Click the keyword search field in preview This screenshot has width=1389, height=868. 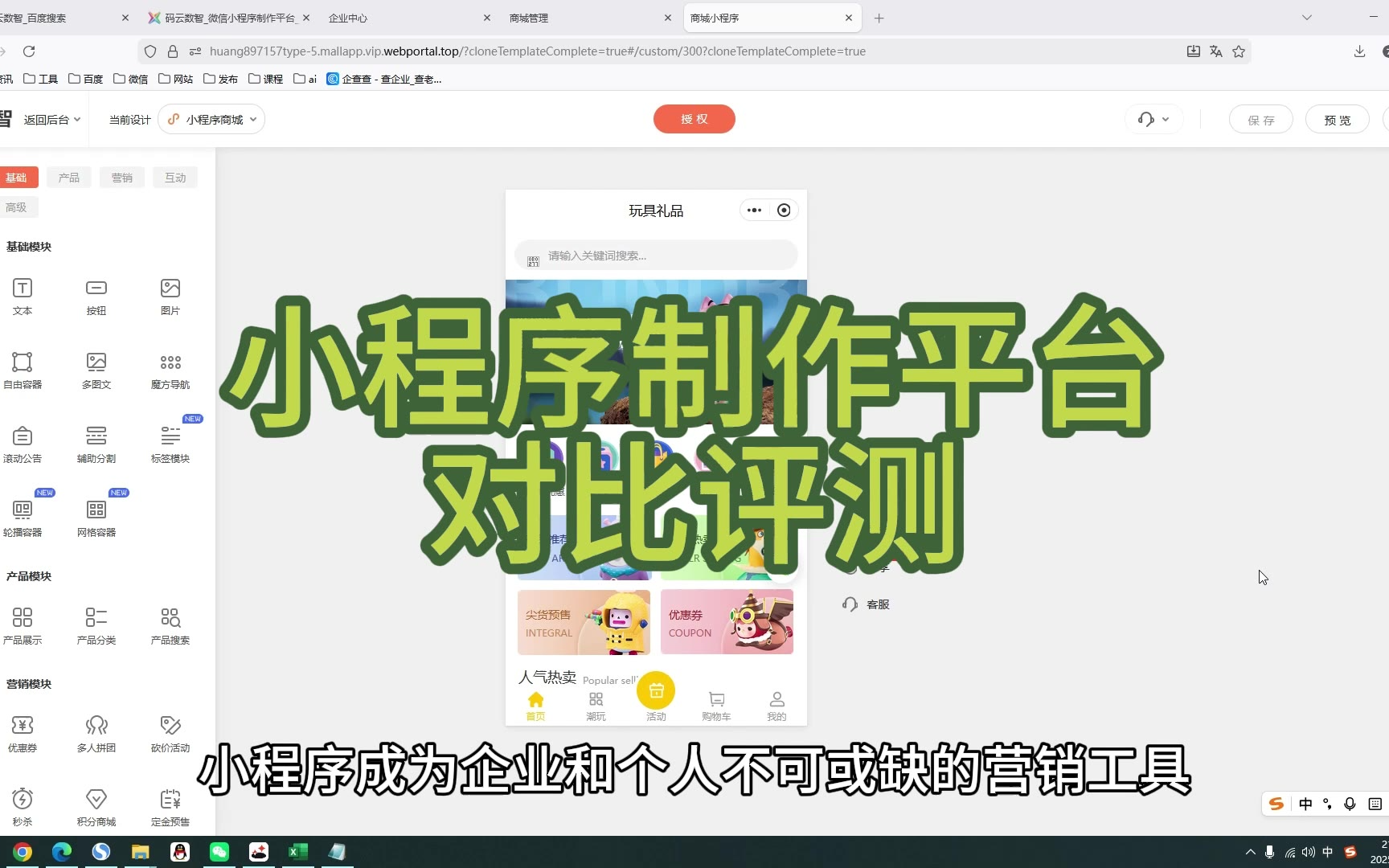[659, 256]
